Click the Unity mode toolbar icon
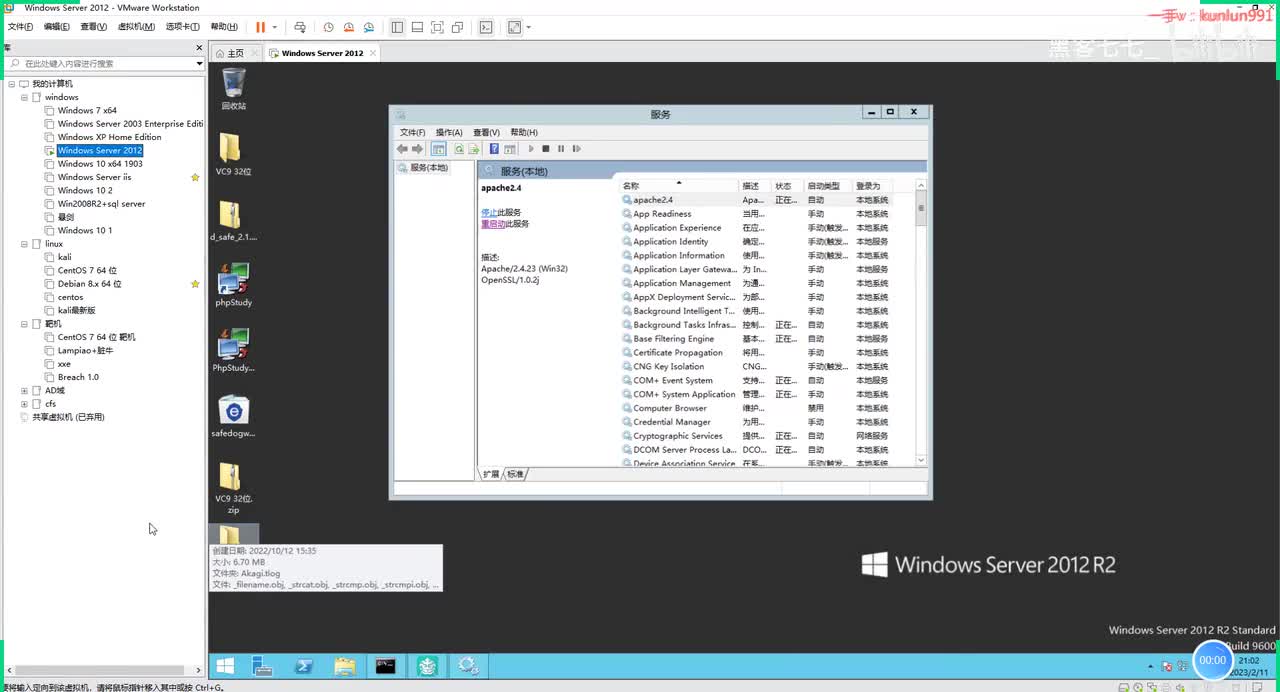 point(457,27)
